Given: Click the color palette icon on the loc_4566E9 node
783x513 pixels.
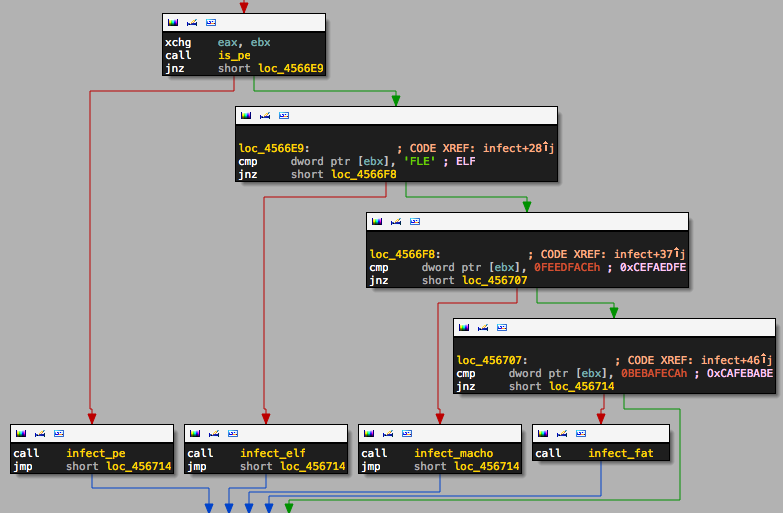Looking at the screenshot, I should 246,115.
